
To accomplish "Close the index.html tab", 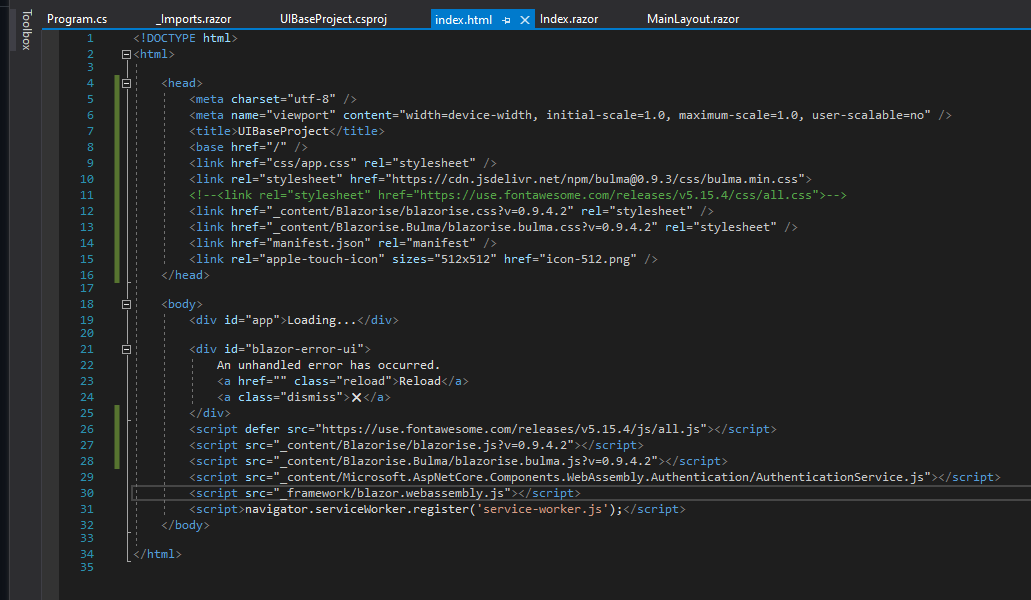I will coord(525,18).
